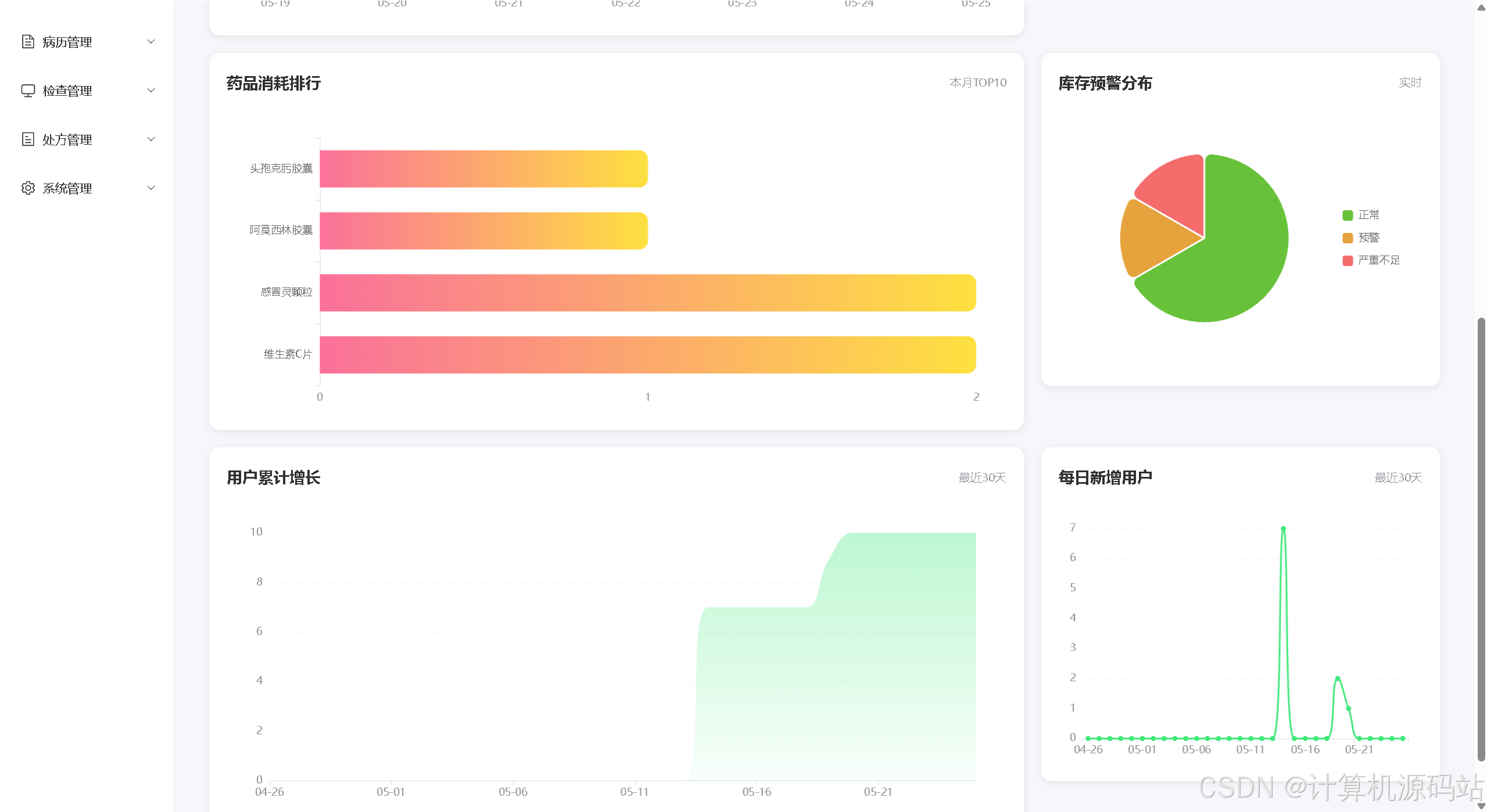The image size is (1487, 812).
Task: Click the 维生素C片 bar
Action: click(647, 355)
